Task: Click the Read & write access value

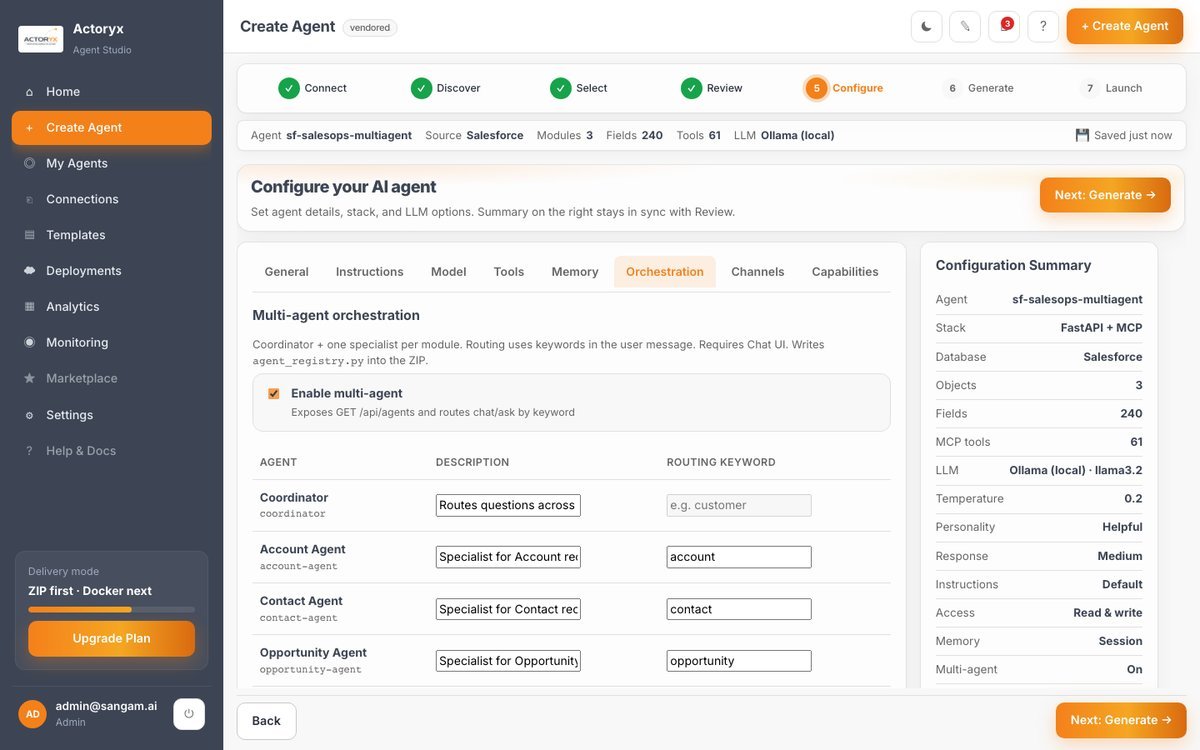Action: point(1108,613)
